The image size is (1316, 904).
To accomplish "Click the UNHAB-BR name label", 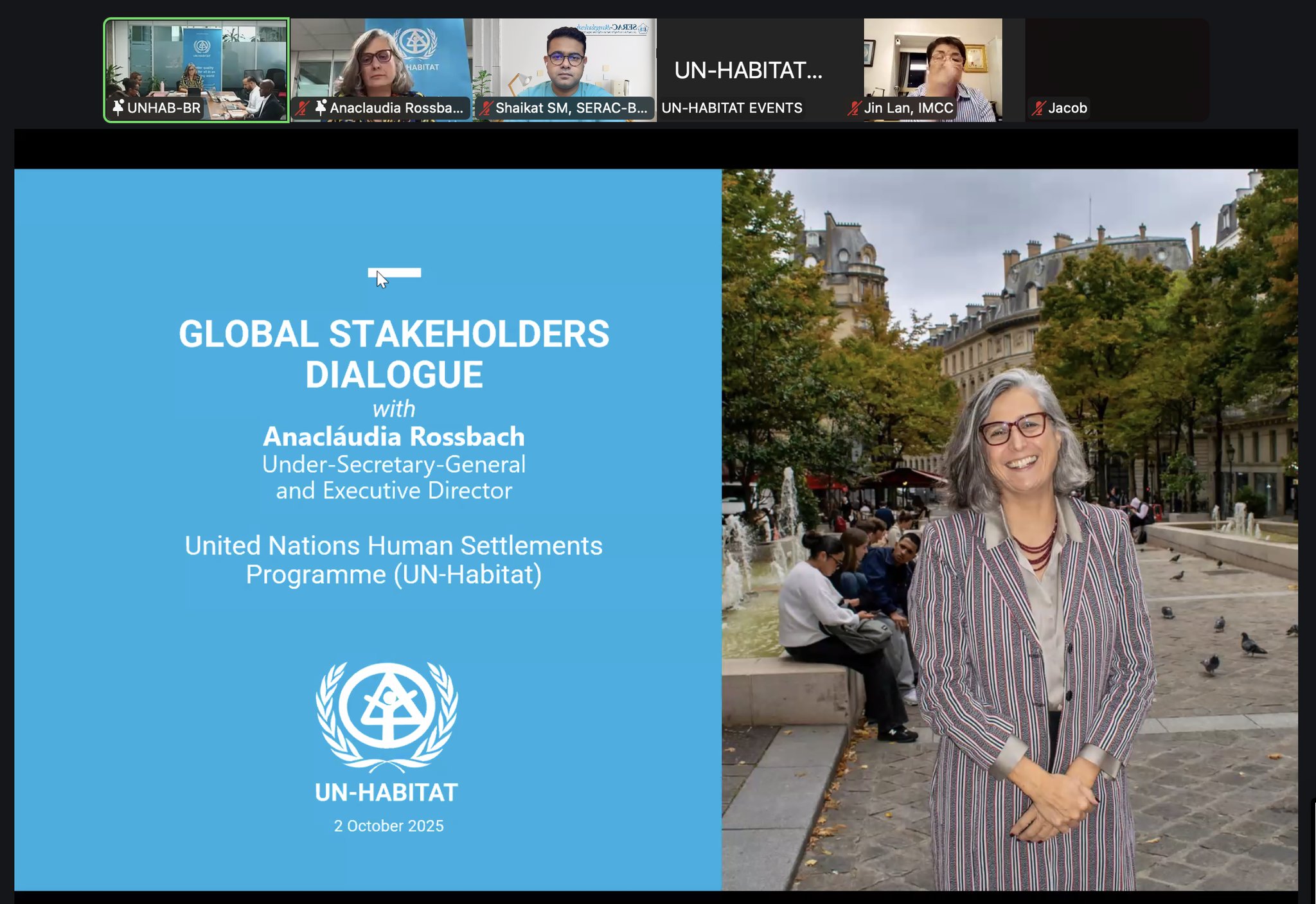I will point(164,108).
